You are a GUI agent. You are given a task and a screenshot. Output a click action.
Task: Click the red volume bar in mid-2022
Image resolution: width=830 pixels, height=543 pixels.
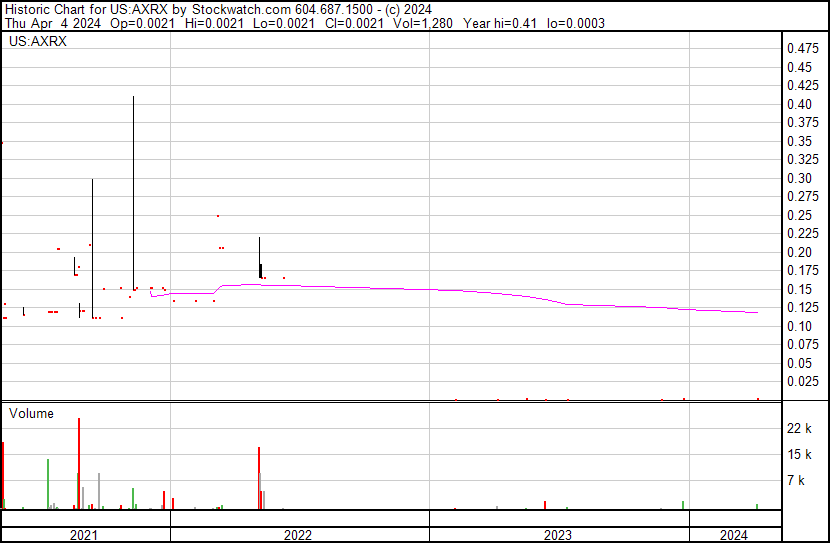[x=259, y=478]
